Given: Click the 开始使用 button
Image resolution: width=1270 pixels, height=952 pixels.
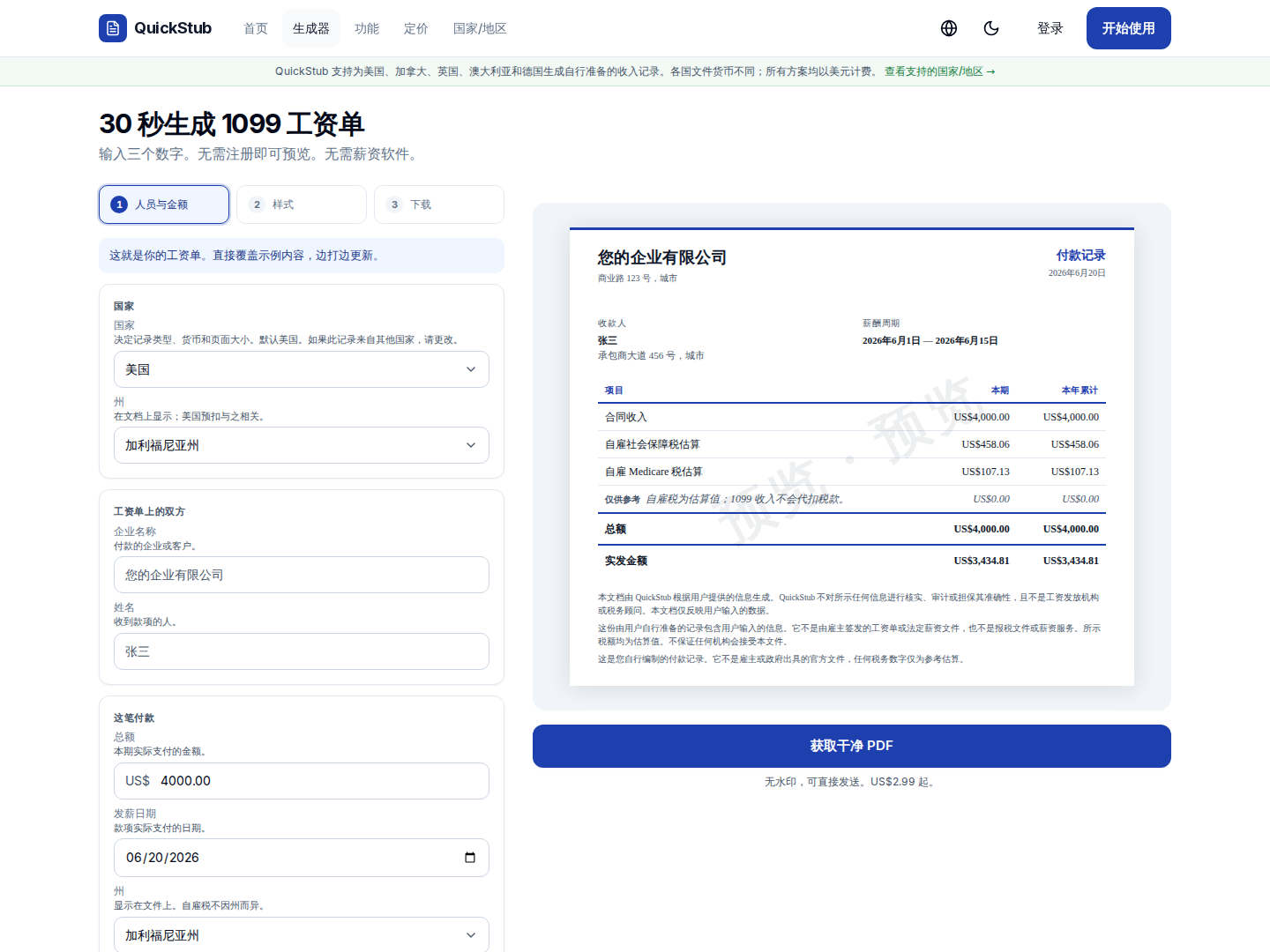Looking at the screenshot, I should pyautogui.click(x=1129, y=28).
